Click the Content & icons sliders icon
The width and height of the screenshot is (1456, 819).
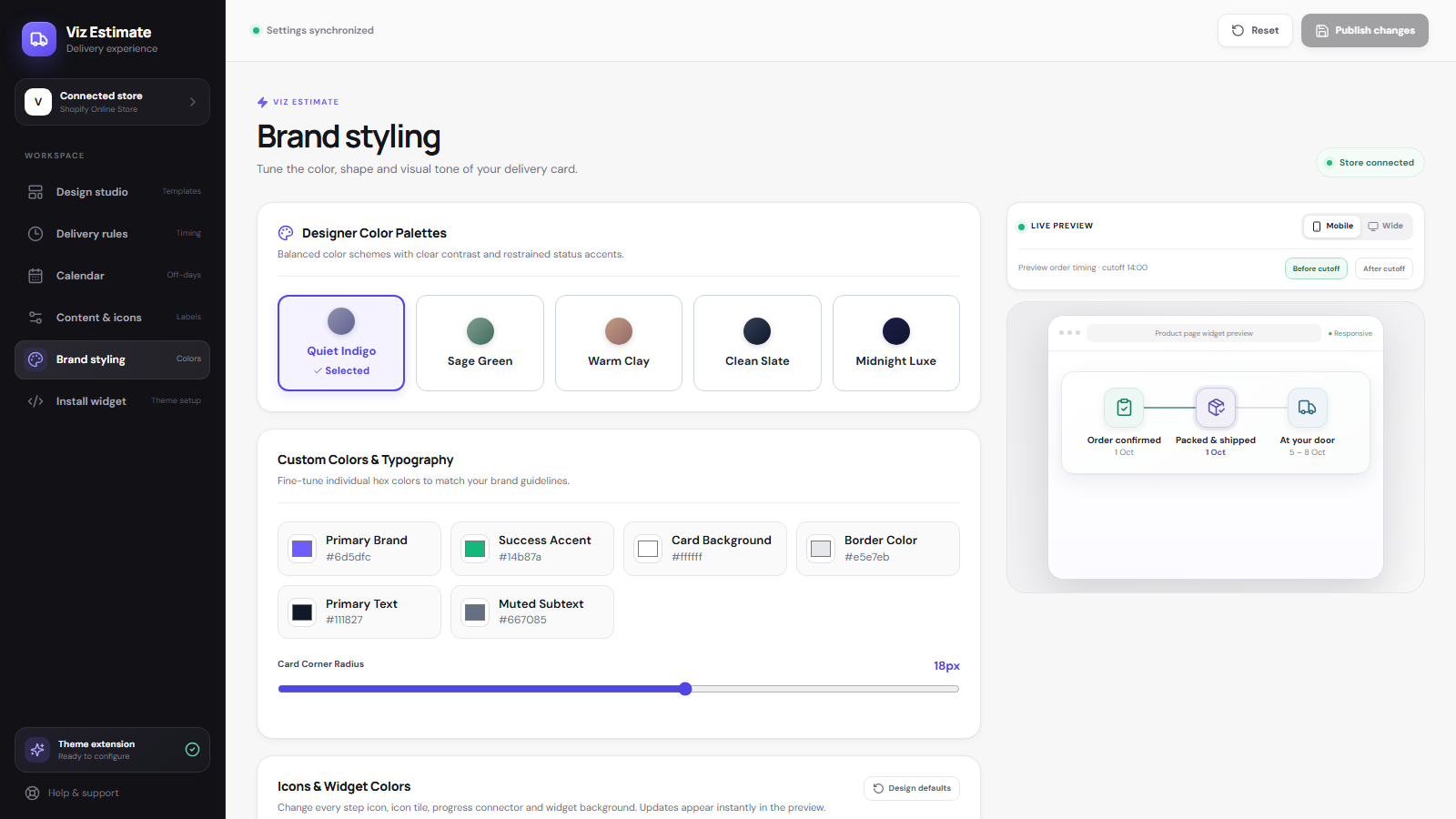[35, 318]
